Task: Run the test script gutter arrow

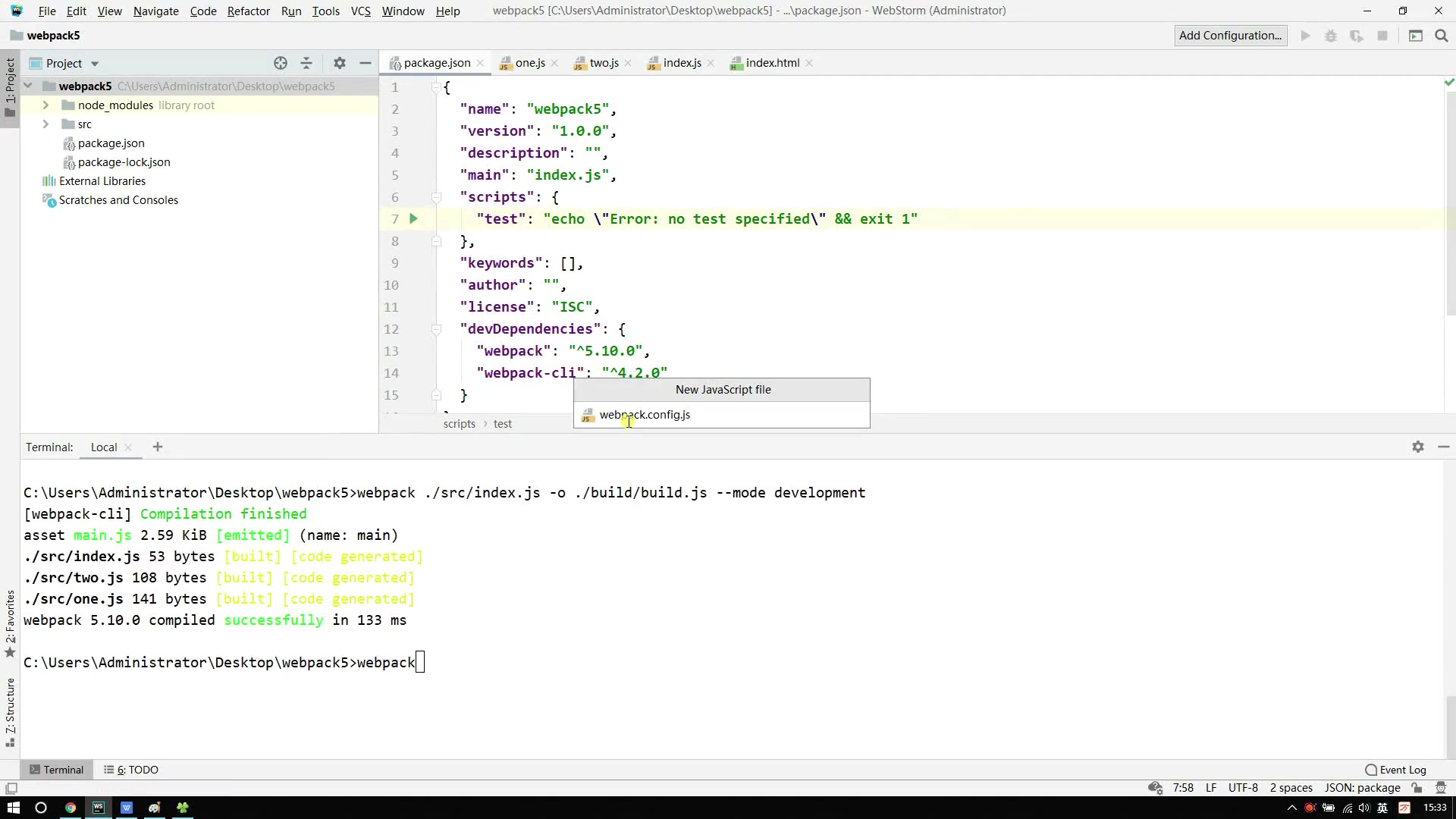Action: [x=413, y=218]
